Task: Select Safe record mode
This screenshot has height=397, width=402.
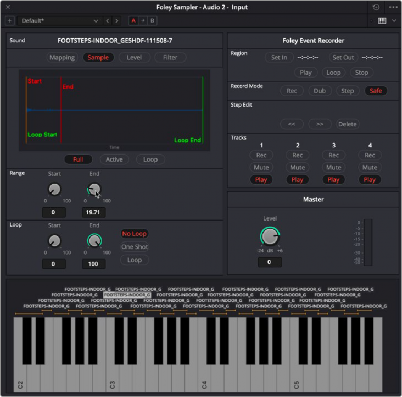Action: tap(376, 91)
